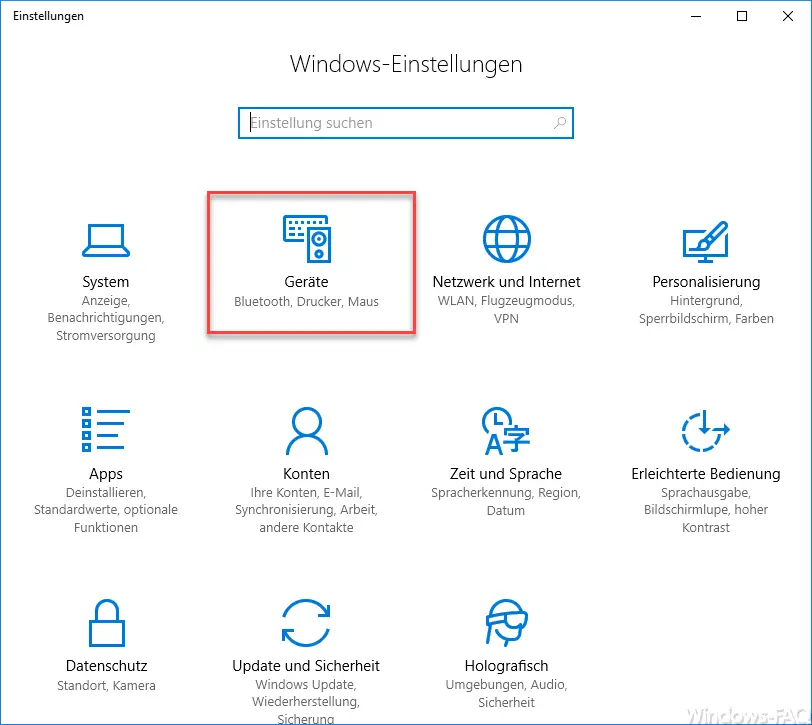This screenshot has width=812, height=725.
Task: Click the text 'Umgebungen, Audio, Sicherheit'
Action: tap(506, 693)
